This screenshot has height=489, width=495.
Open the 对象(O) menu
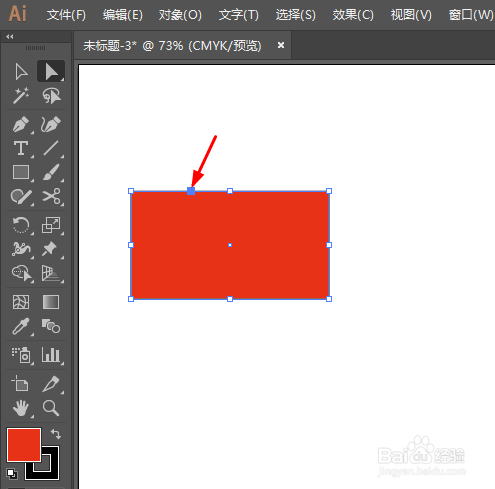[180, 15]
